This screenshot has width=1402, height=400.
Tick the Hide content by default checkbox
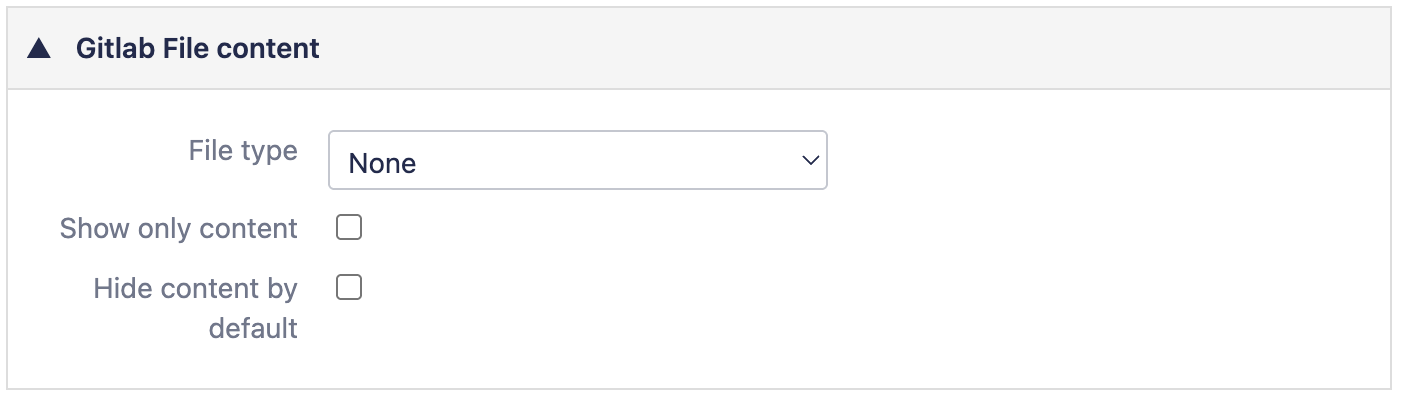pyautogui.click(x=348, y=289)
